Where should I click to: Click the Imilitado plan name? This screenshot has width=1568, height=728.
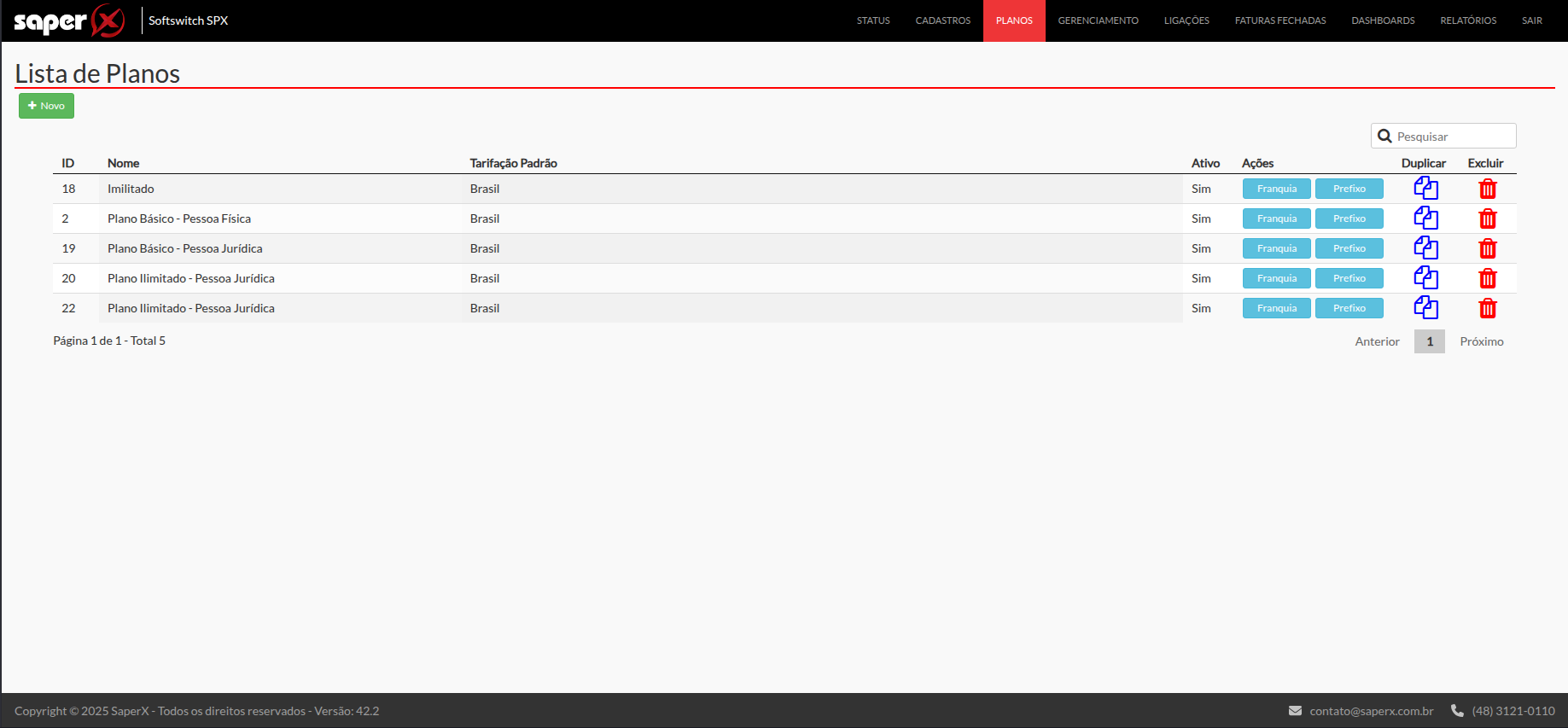(131, 189)
